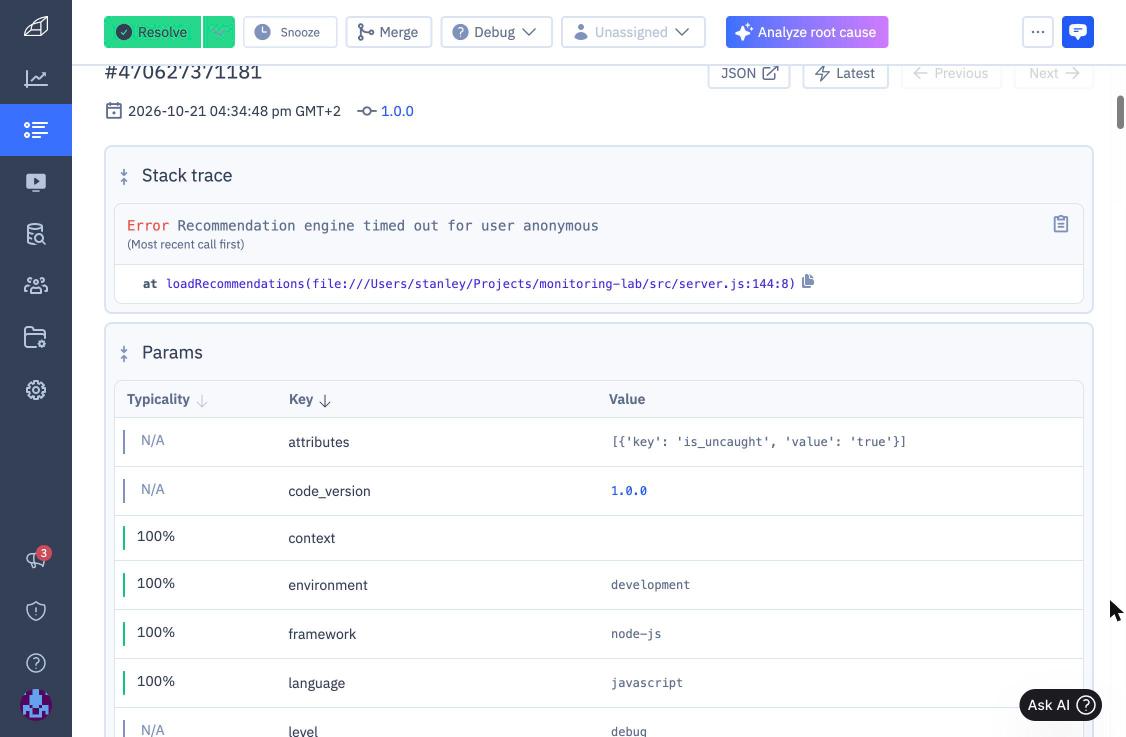Click the Resolve button
This screenshot has height=737, width=1126.
(152, 32)
